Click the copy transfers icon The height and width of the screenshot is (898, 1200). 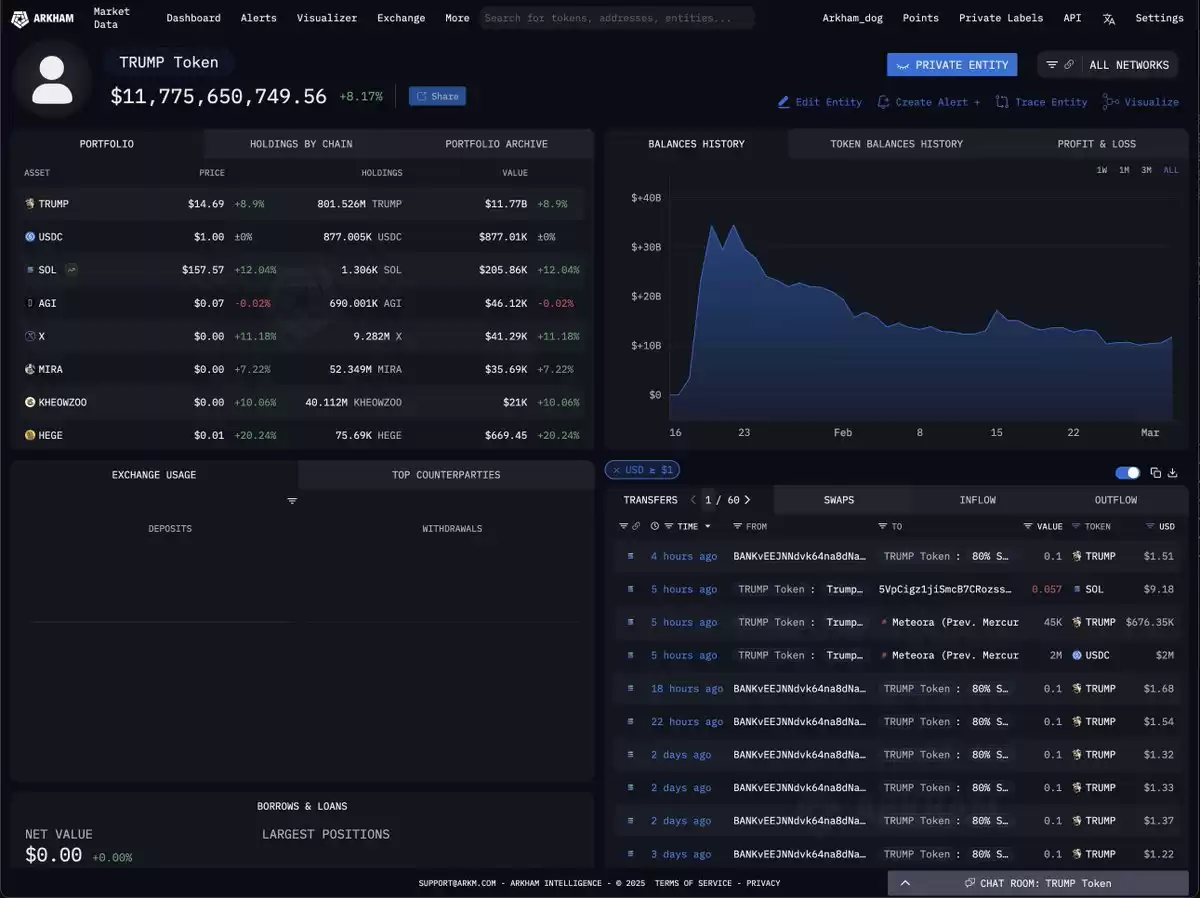click(1155, 473)
